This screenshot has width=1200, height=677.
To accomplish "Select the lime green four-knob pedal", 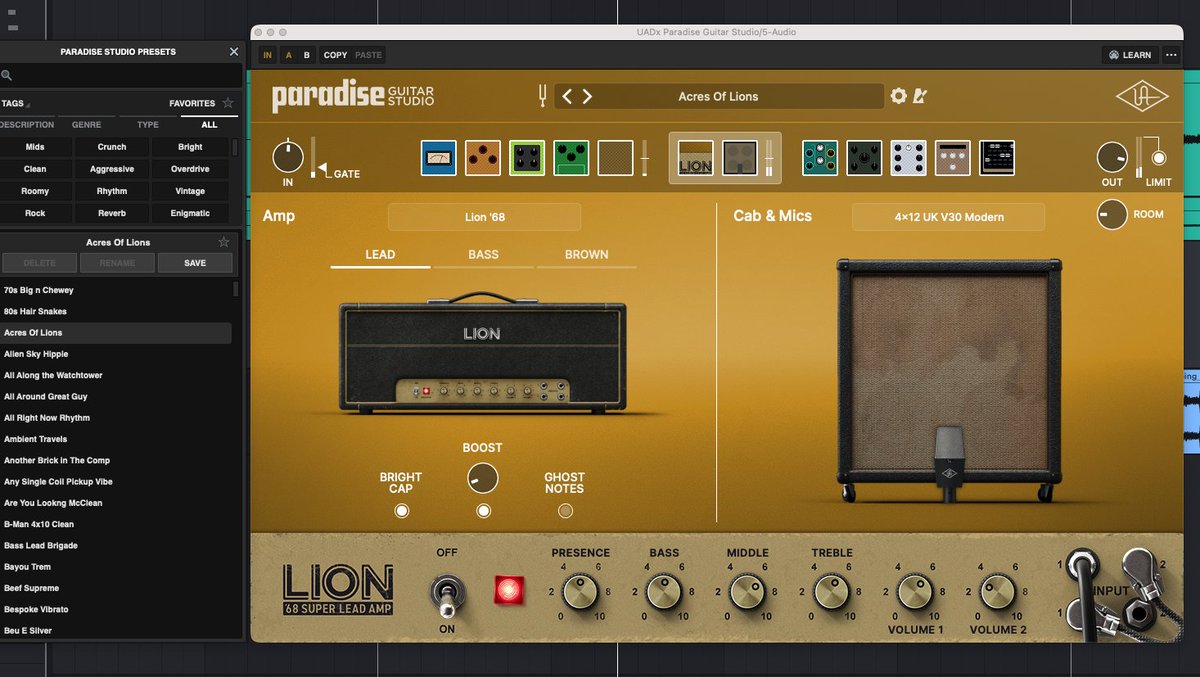I will pyautogui.click(x=527, y=158).
